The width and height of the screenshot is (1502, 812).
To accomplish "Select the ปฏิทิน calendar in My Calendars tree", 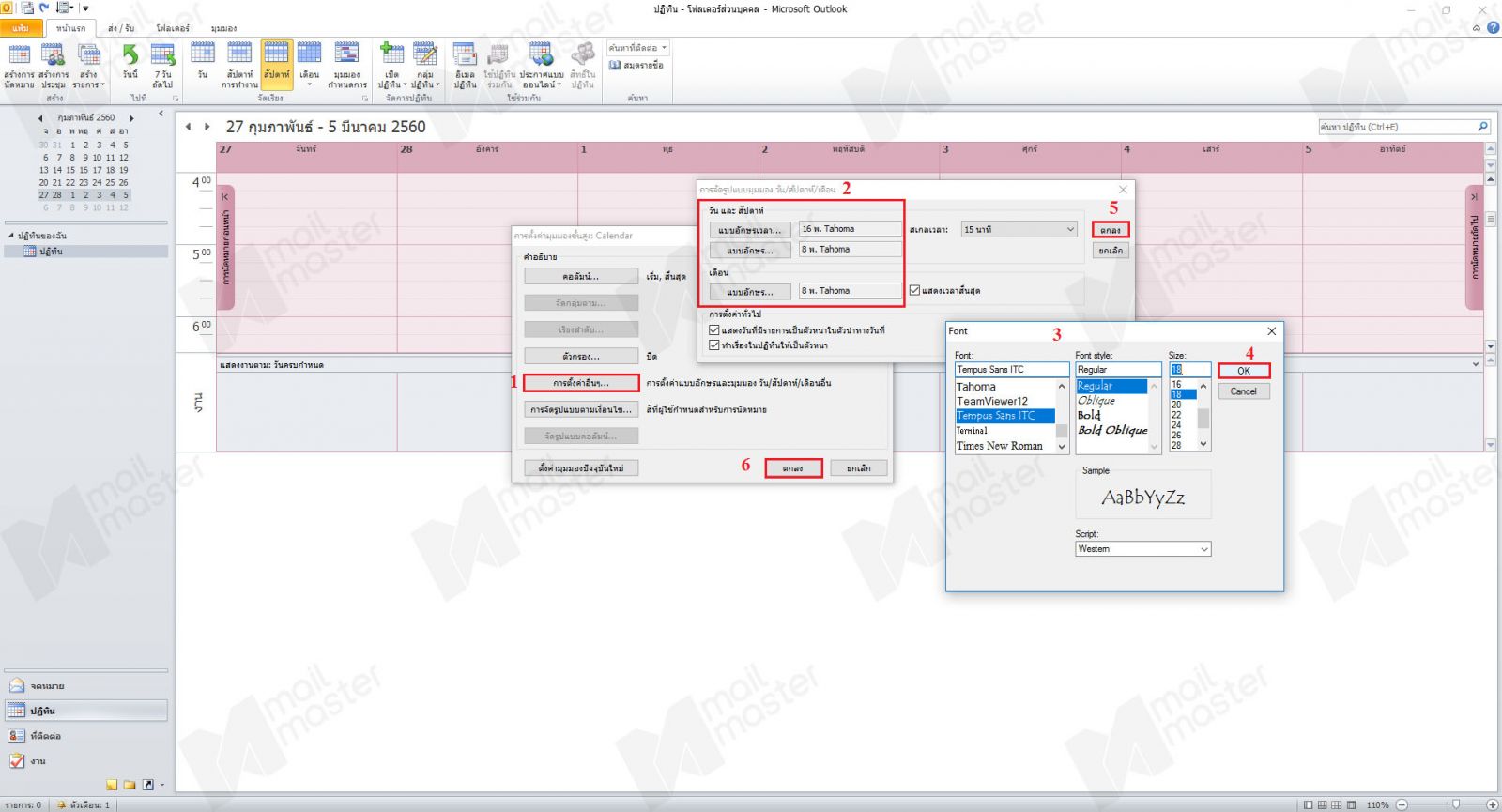I will pyautogui.click(x=86, y=252).
